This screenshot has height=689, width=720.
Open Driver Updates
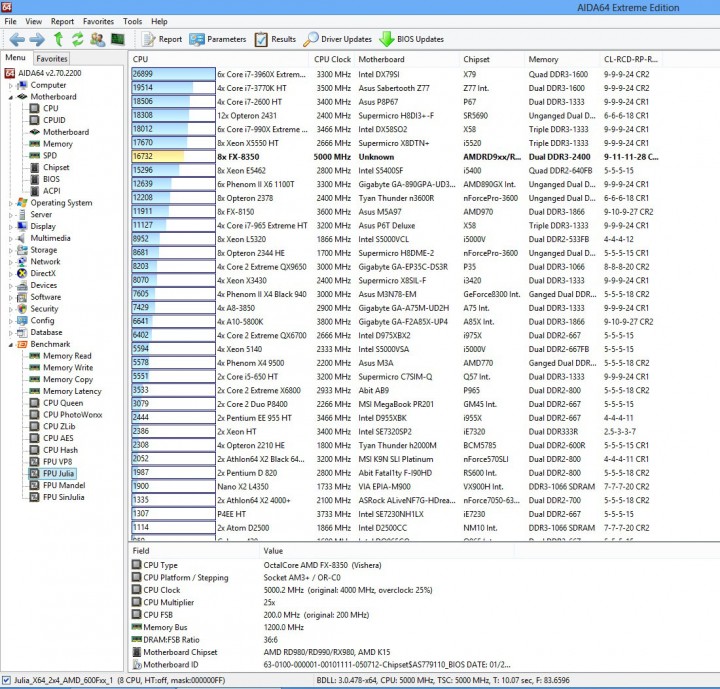tap(338, 40)
